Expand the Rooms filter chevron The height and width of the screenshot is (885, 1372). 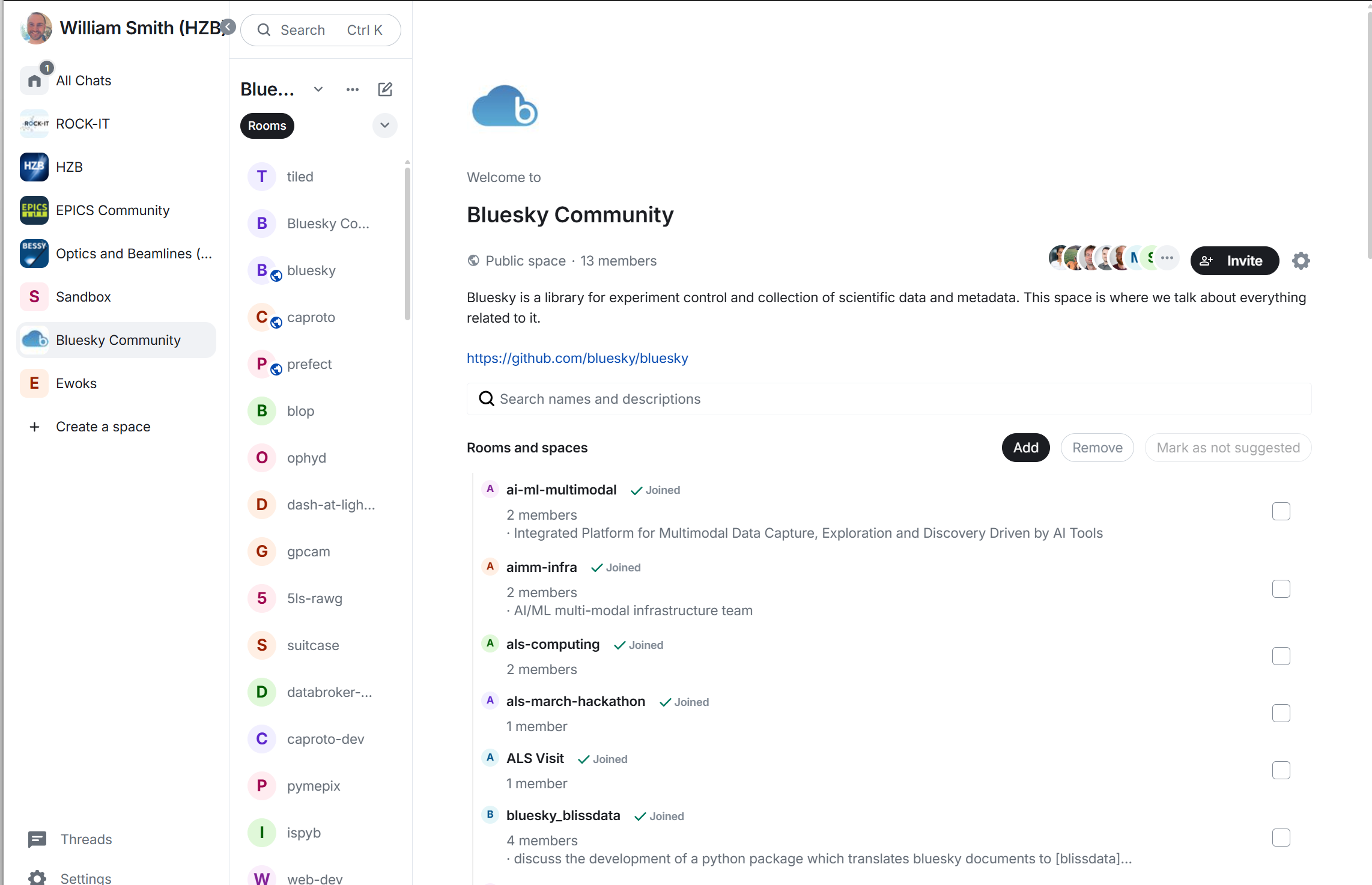(385, 126)
